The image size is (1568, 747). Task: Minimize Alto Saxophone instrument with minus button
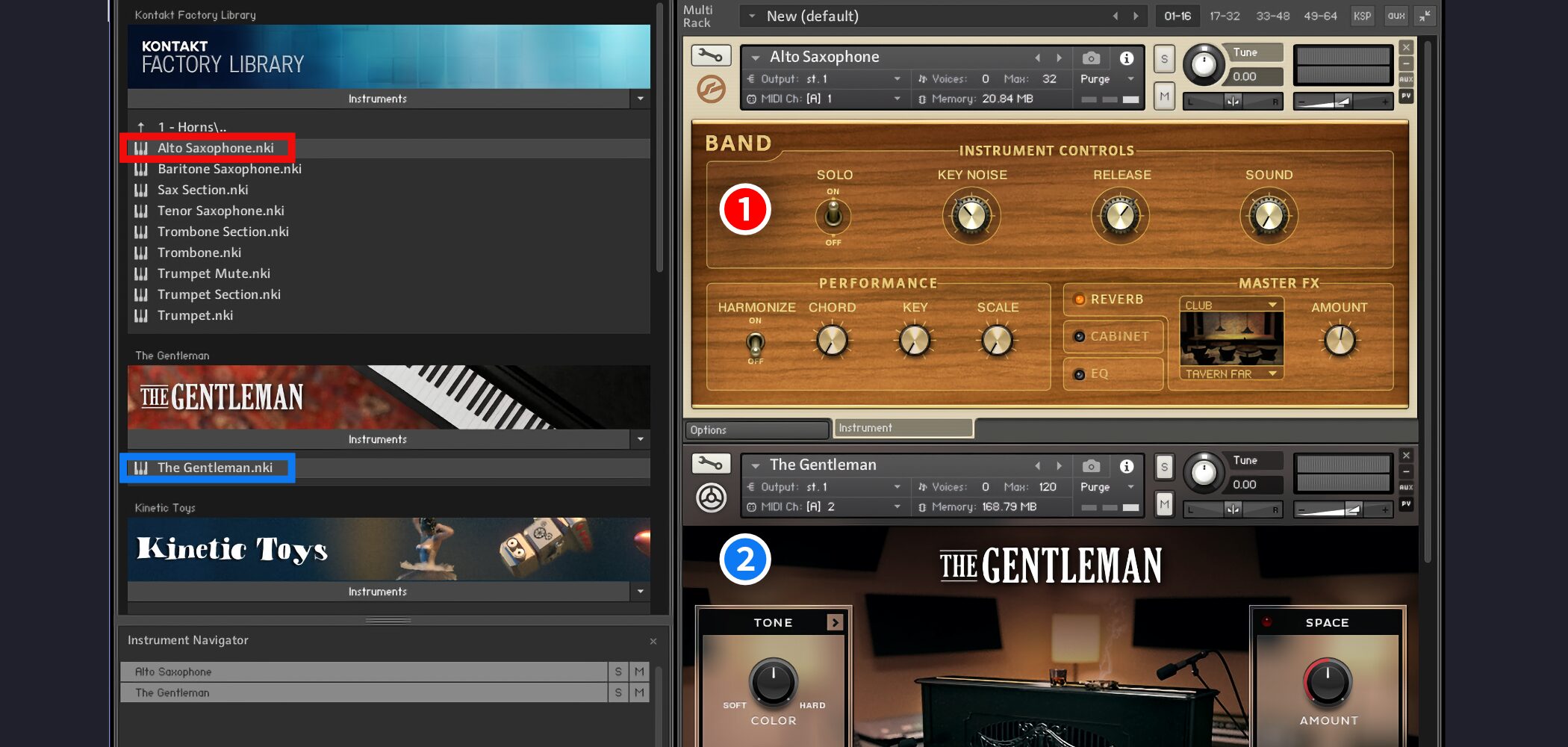tap(1406, 64)
